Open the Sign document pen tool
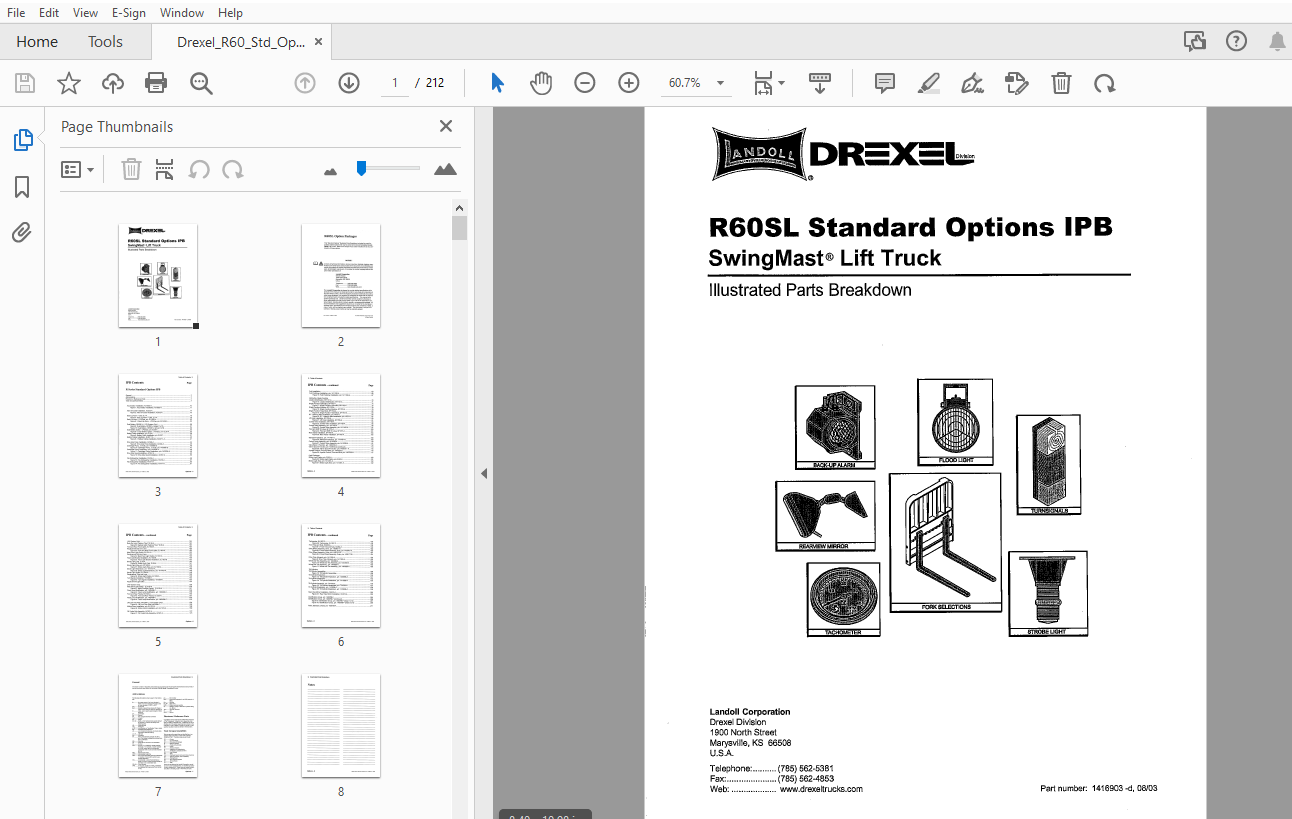Screen dimensions: 1292x819 pyautogui.click(x=972, y=83)
